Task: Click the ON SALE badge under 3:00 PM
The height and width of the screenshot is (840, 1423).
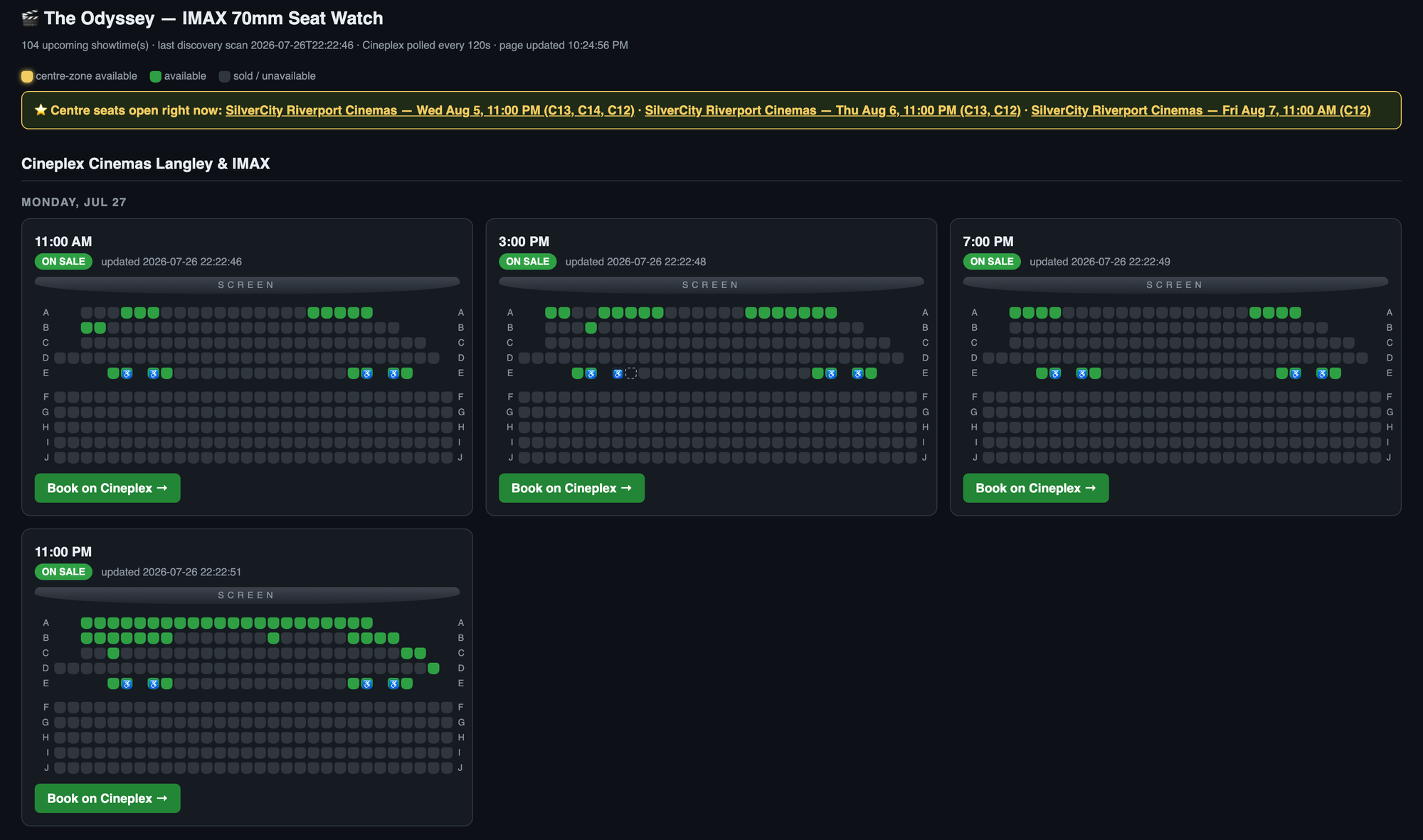Action: click(528, 262)
